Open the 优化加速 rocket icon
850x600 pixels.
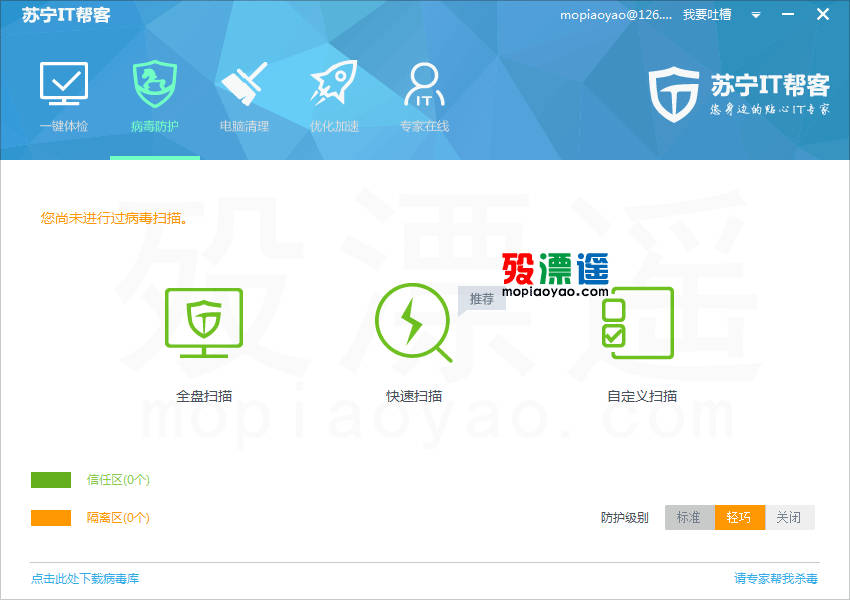click(x=334, y=82)
